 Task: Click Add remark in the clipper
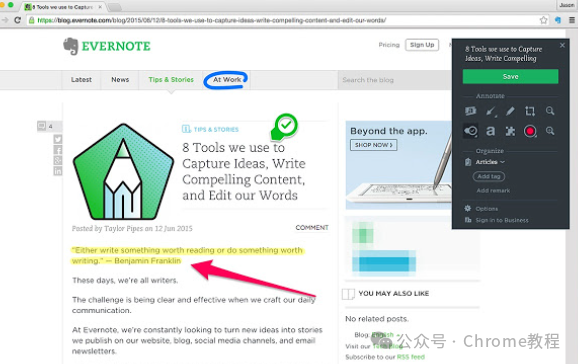click(x=493, y=191)
